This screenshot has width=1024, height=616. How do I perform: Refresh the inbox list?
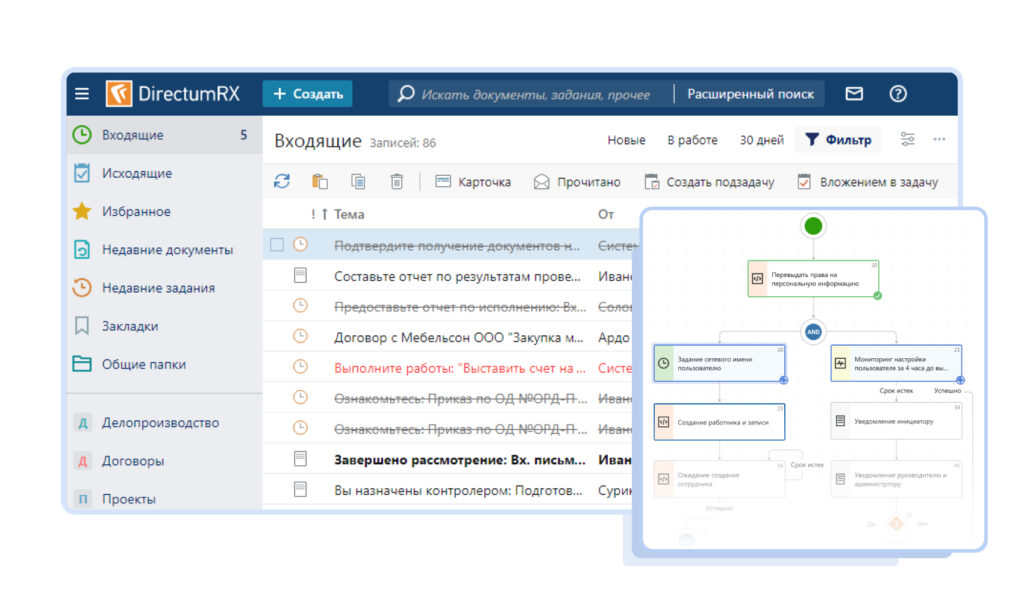click(281, 182)
